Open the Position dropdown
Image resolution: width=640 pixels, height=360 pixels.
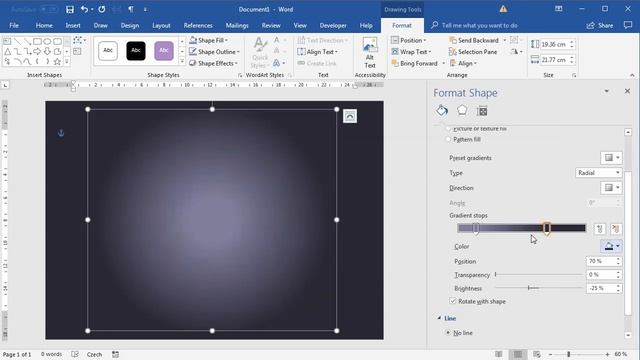(x=409, y=40)
